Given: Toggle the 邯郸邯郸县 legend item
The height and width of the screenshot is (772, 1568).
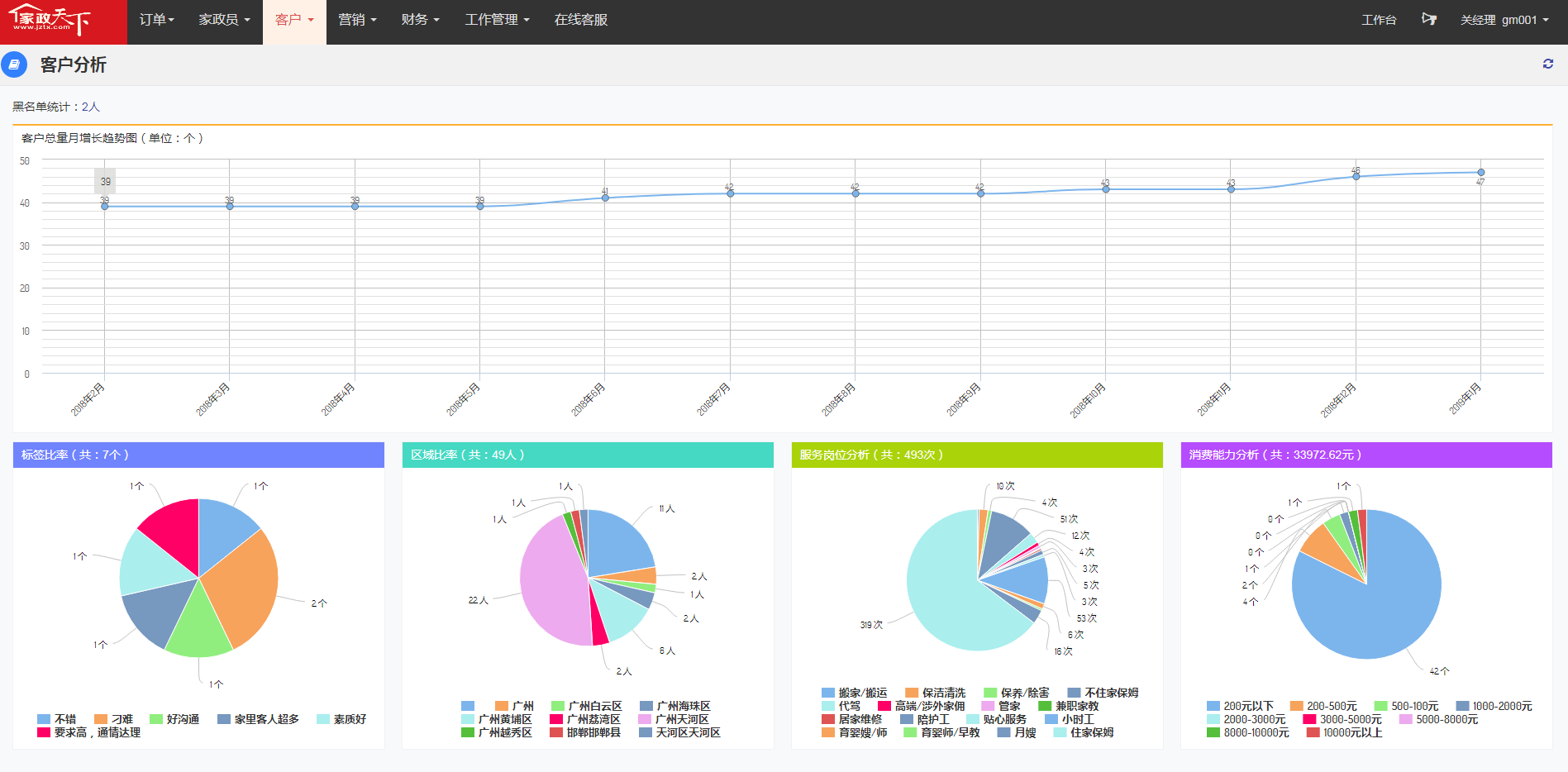Looking at the screenshot, I should point(585,732).
